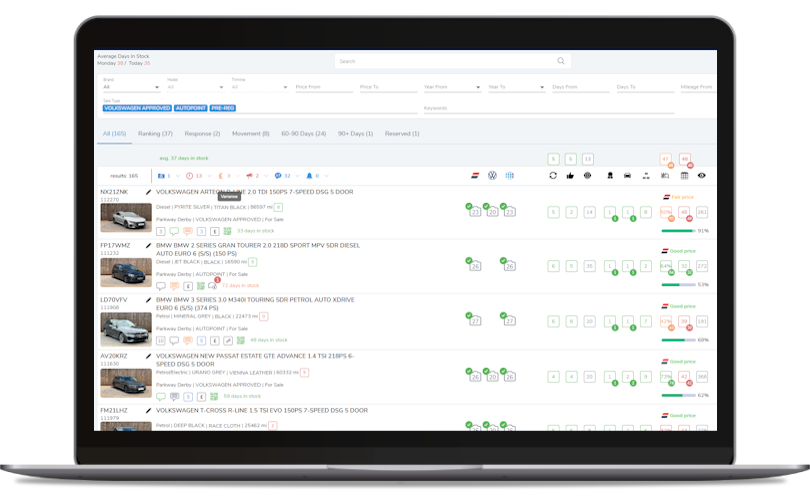Click the pound sign icon on Arteon row
The height and width of the screenshot is (499, 810).
tap(214, 231)
